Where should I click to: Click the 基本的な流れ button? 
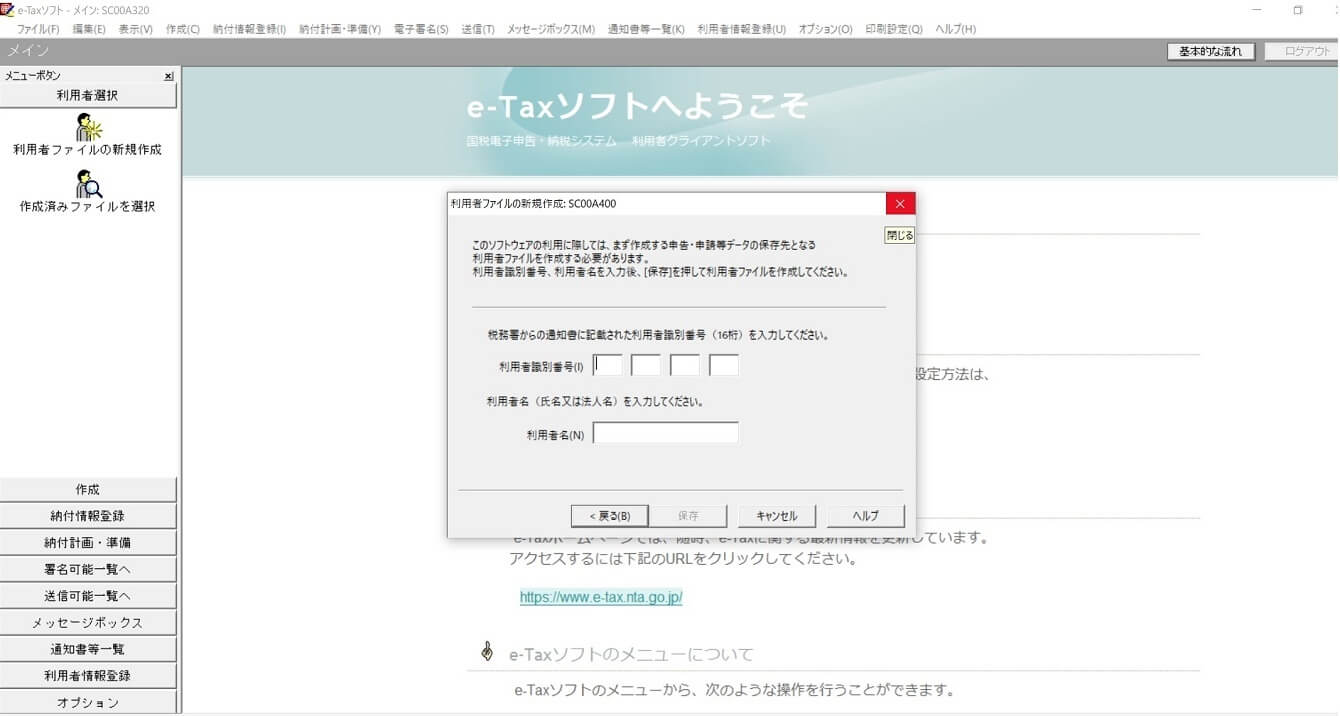(x=1211, y=51)
